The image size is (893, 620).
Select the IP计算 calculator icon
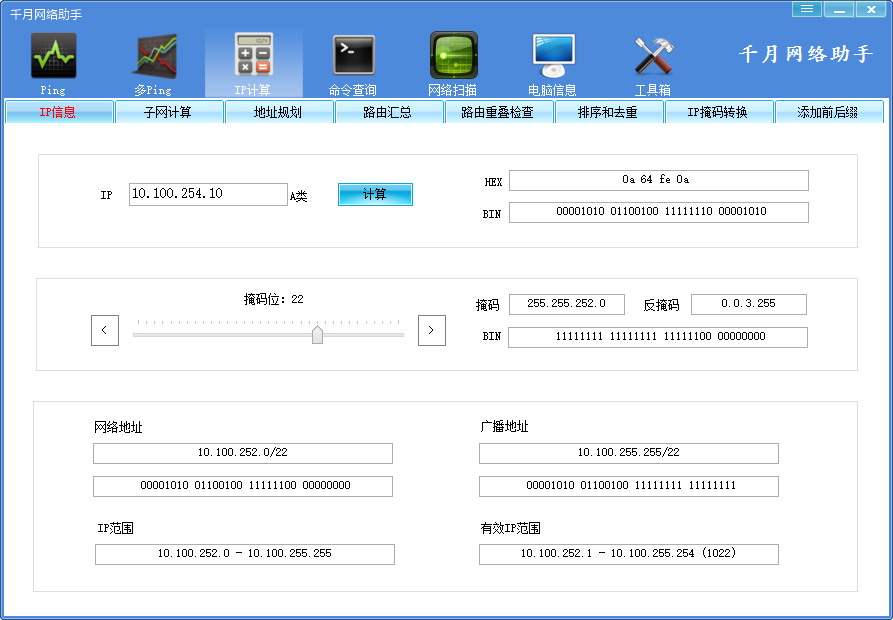pos(253,55)
